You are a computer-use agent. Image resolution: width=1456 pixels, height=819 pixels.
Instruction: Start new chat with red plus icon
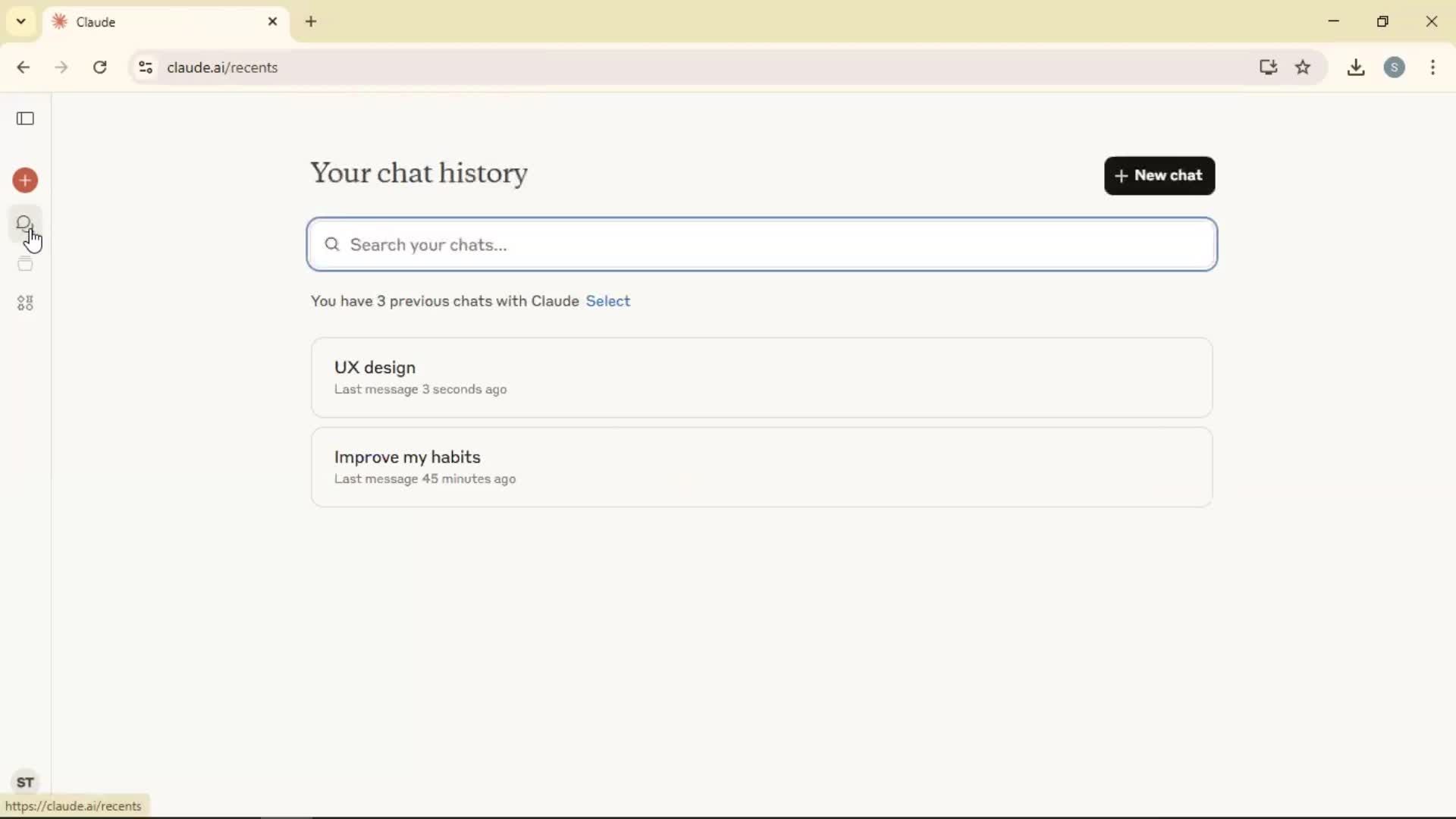(x=26, y=180)
